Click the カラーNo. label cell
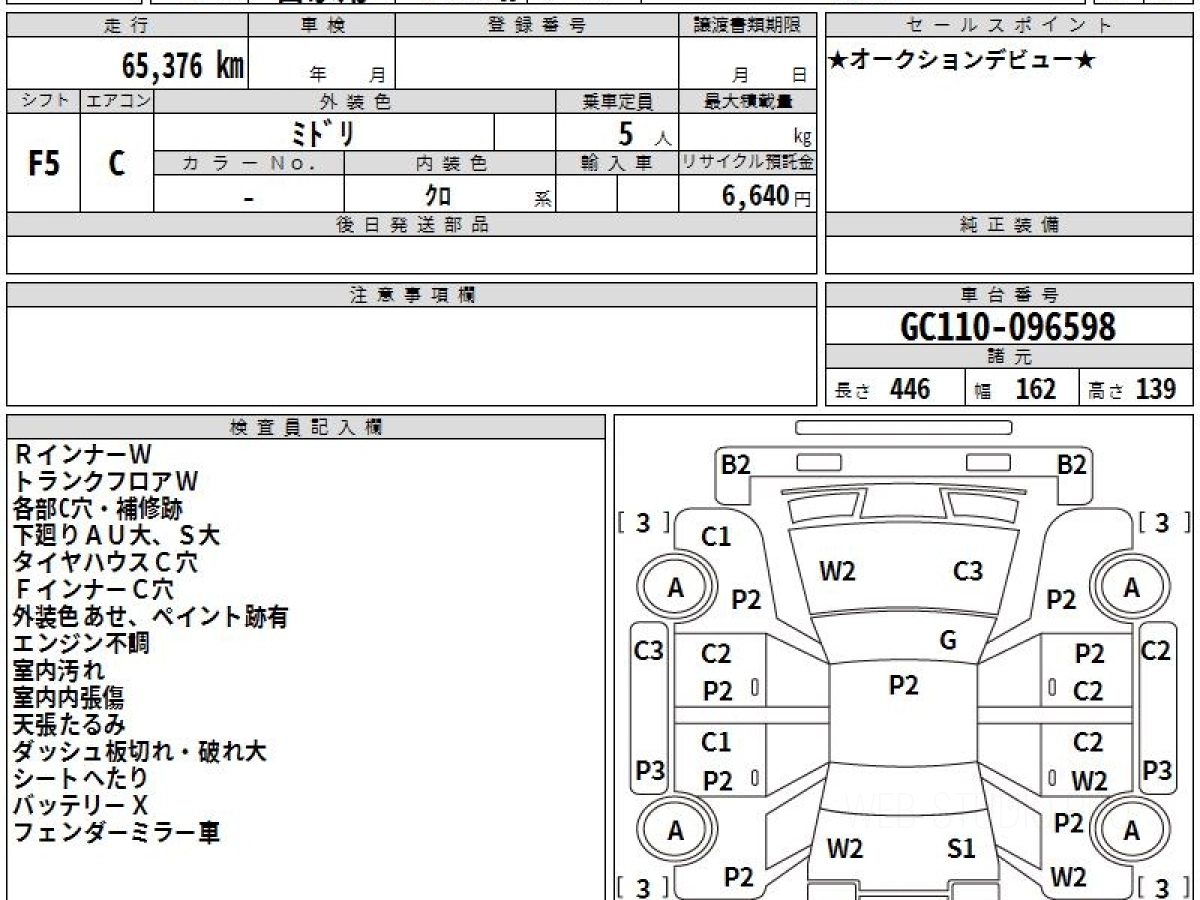The height and width of the screenshot is (900, 1200). click(x=249, y=163)
